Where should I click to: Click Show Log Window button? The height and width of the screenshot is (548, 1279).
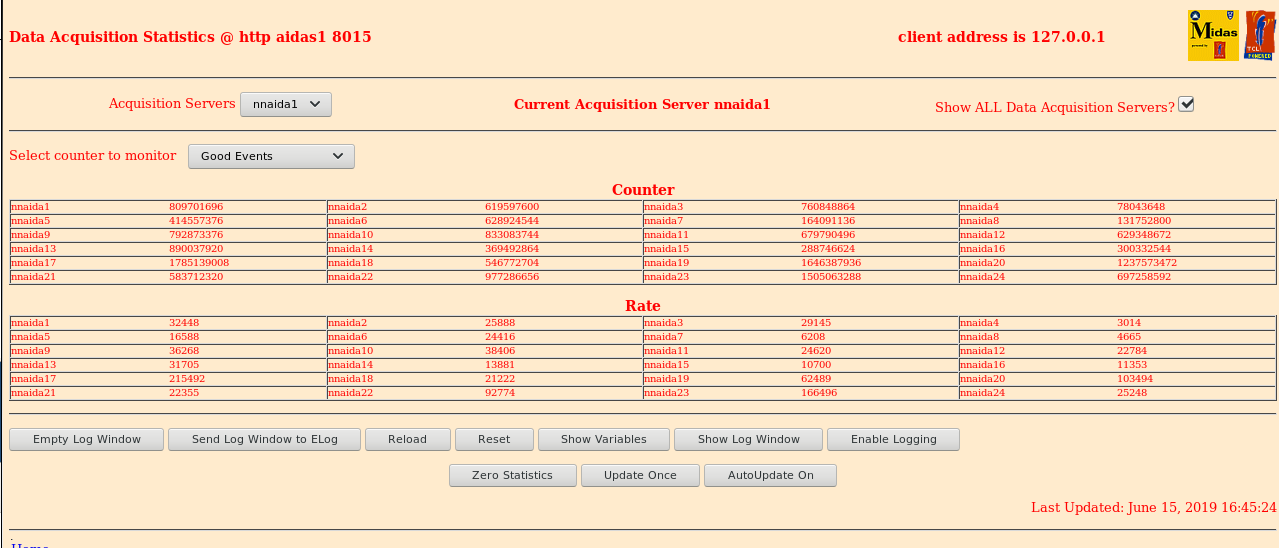point(749,439)
